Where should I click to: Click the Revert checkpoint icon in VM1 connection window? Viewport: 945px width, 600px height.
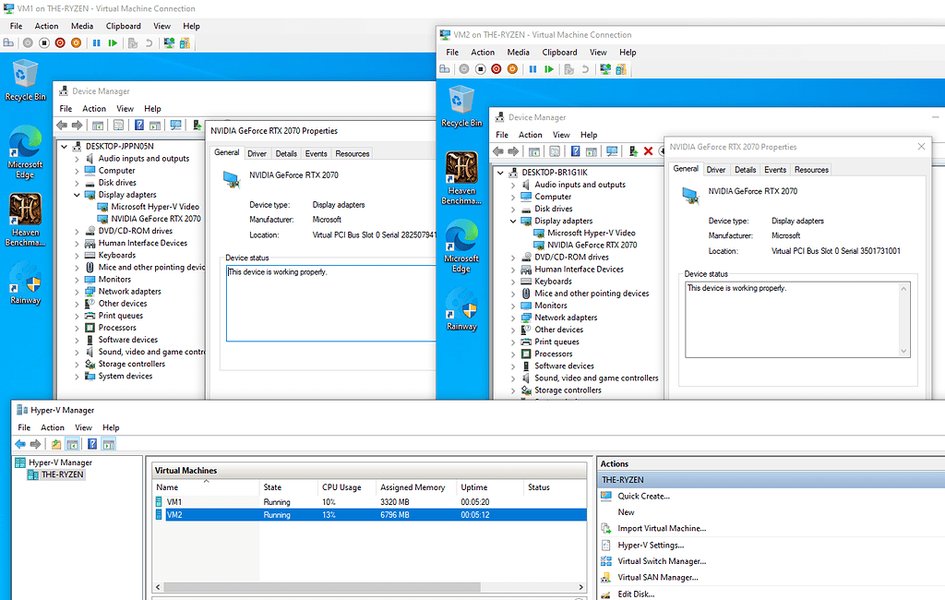coord(149,43)
